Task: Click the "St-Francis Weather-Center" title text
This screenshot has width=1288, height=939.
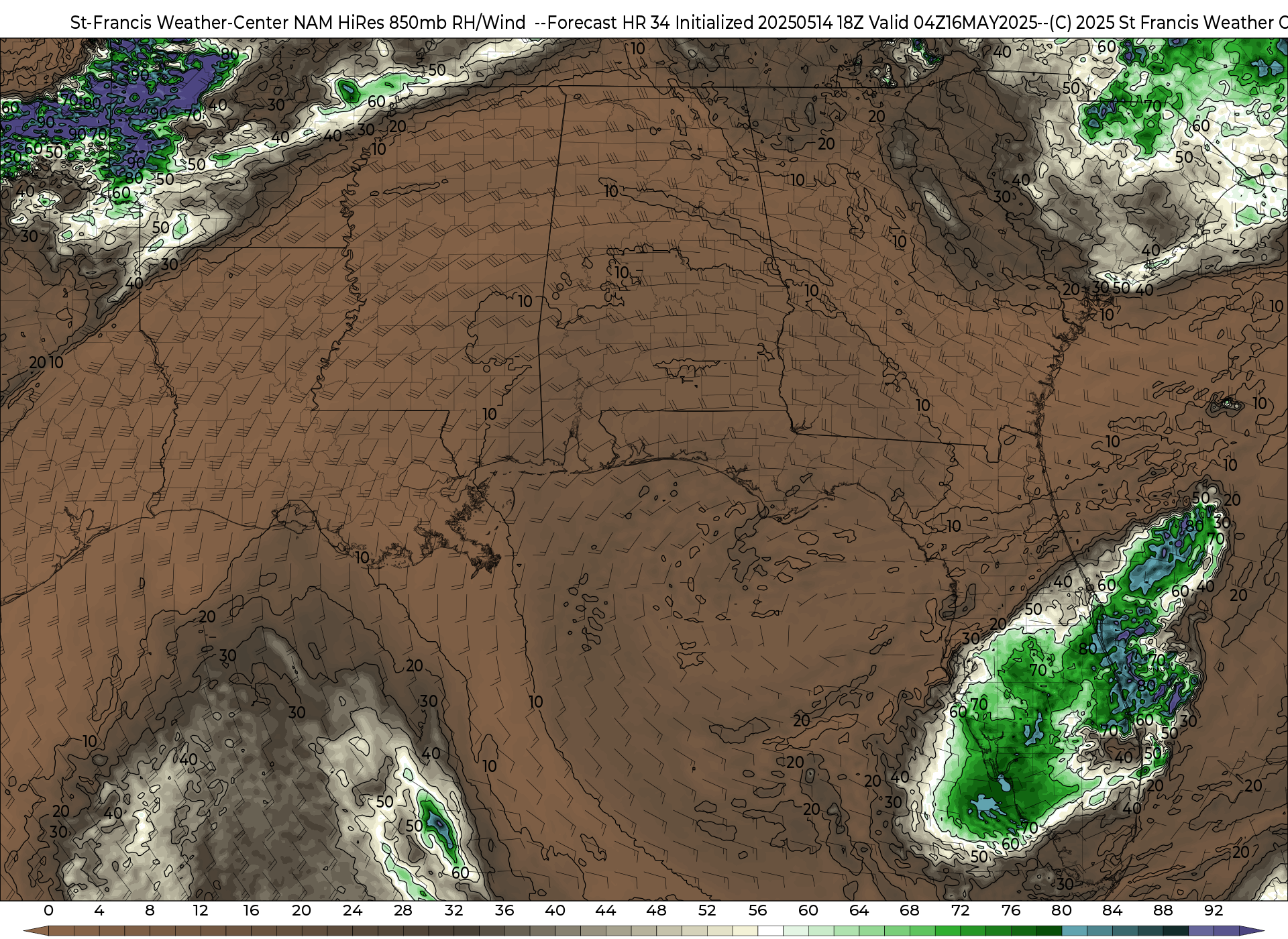Action: 180,23
